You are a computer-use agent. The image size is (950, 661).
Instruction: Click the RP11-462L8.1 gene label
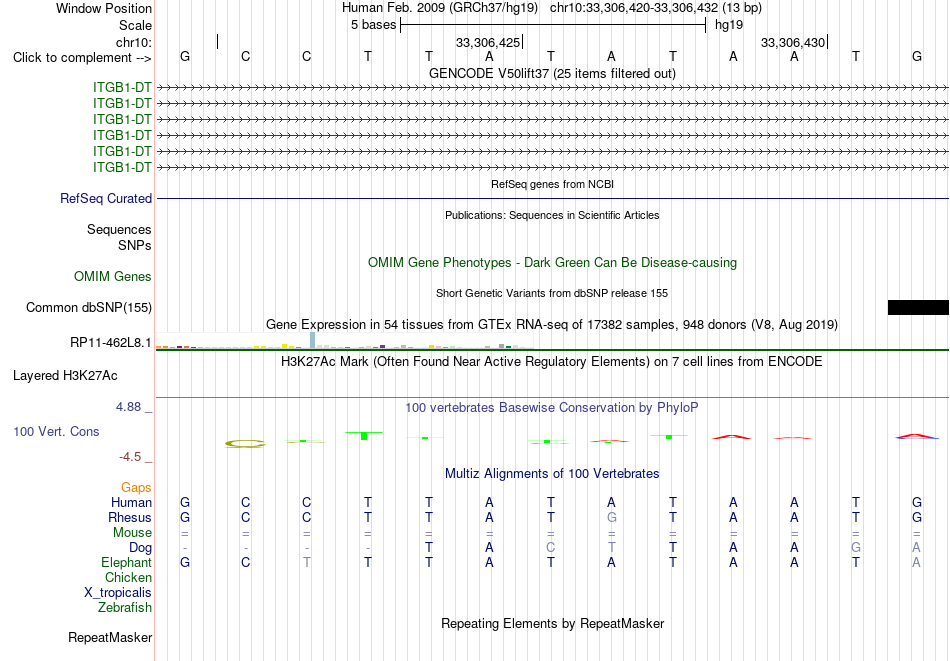pos(111,343)
